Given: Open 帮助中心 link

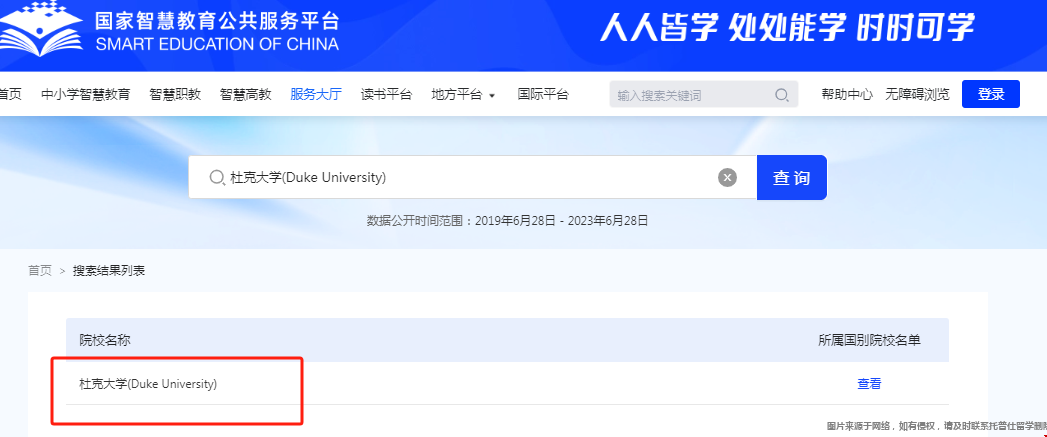Looking at the screenshot, I should click(x=847, y=94).
